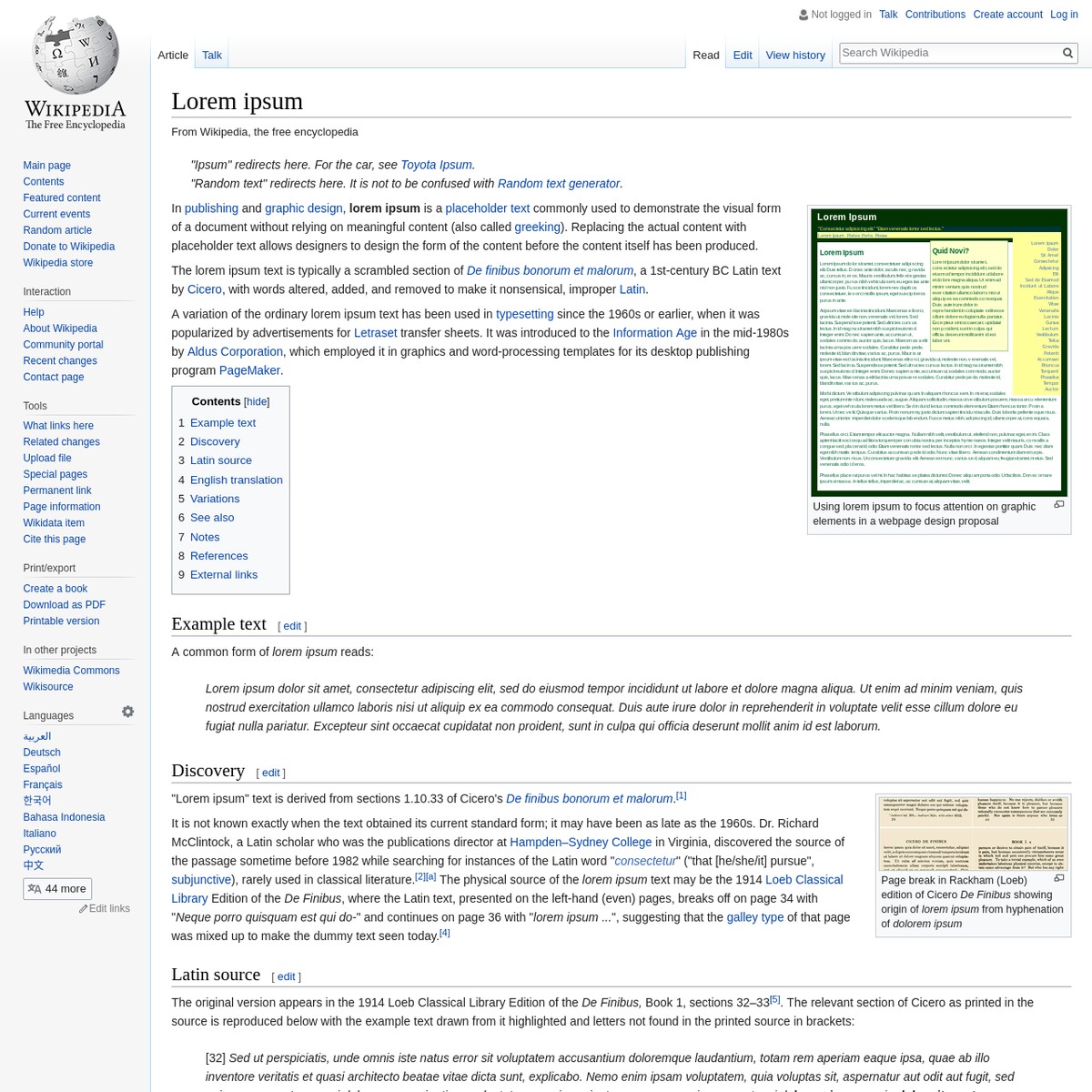Open the Talk tab

click(211, 55)
